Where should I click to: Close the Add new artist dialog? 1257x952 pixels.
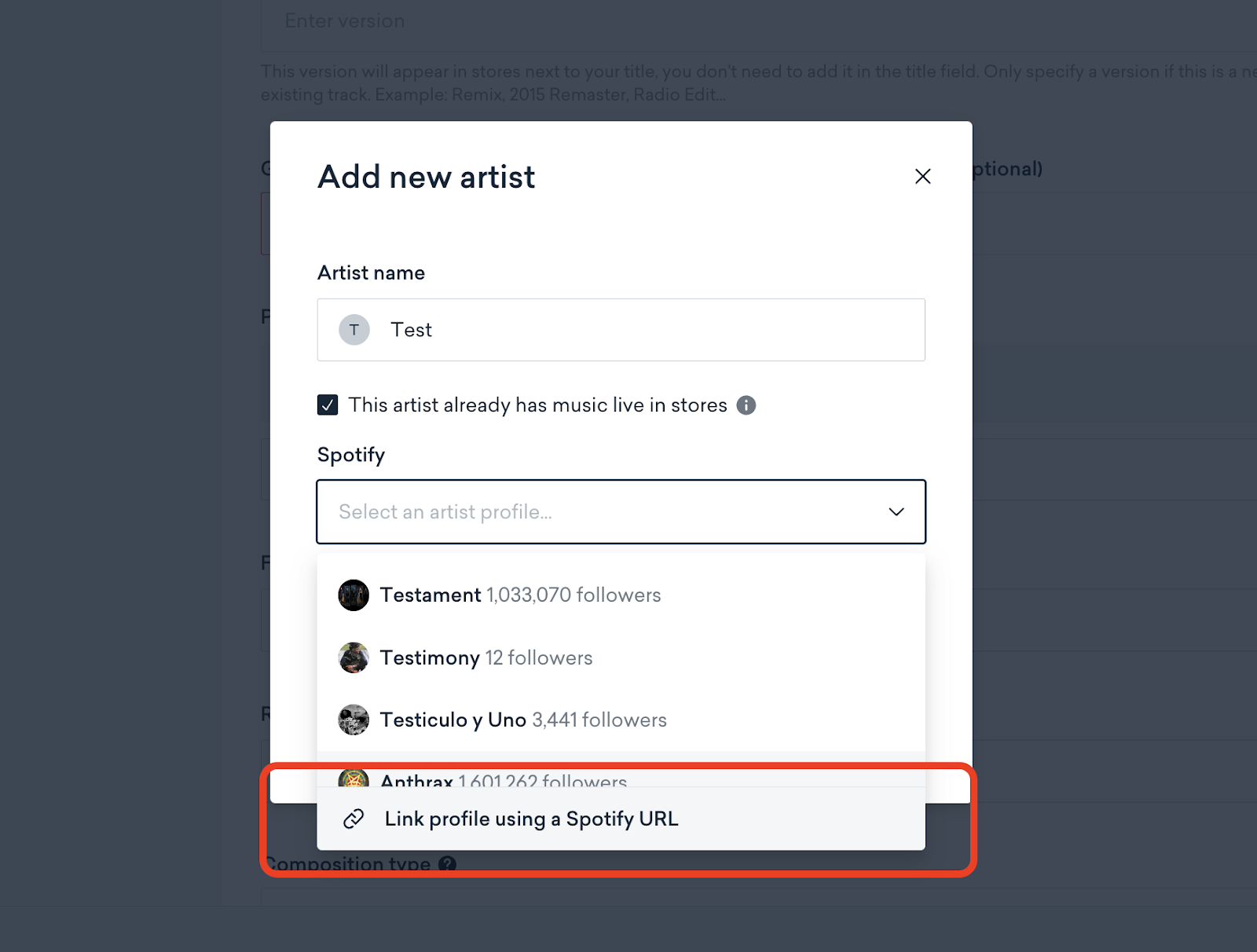tap(922, 176)
